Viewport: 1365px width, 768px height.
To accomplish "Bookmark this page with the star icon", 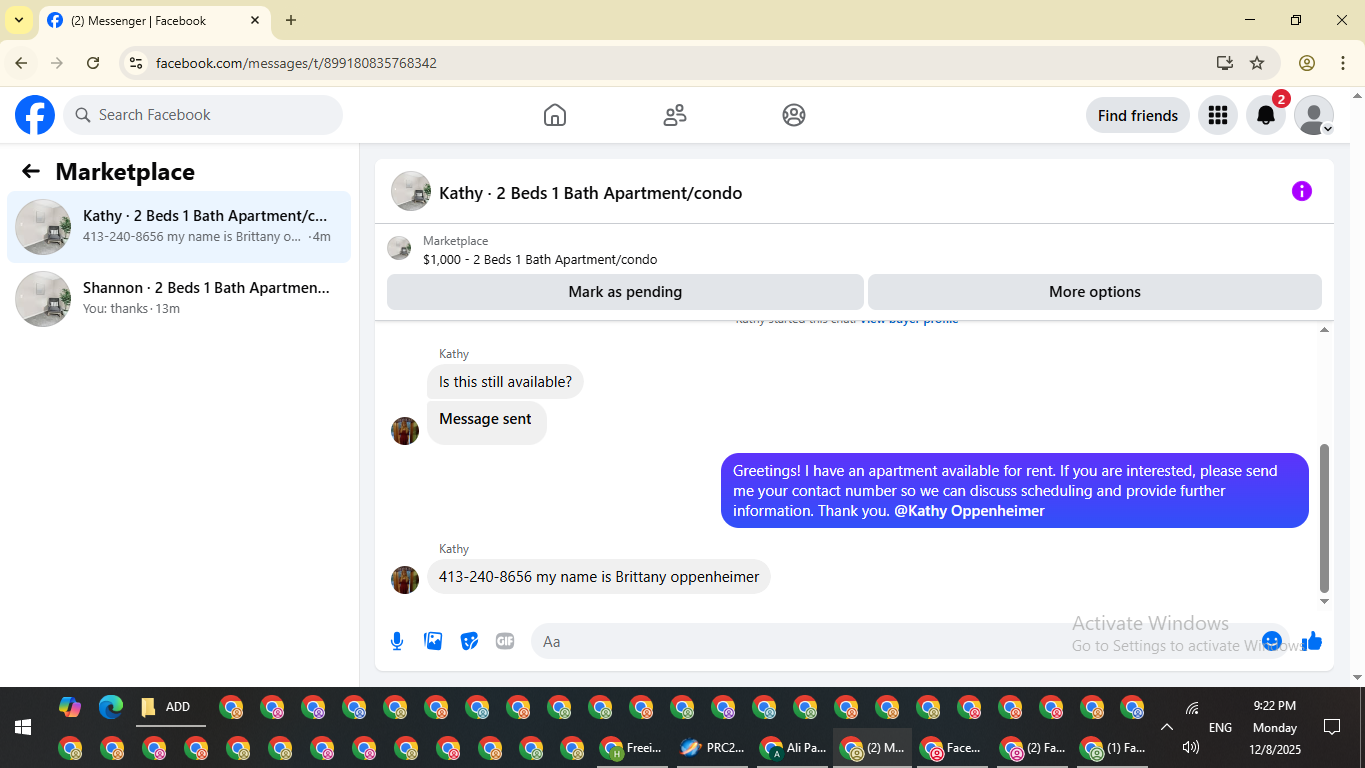I will click(x=1257, y=63).
